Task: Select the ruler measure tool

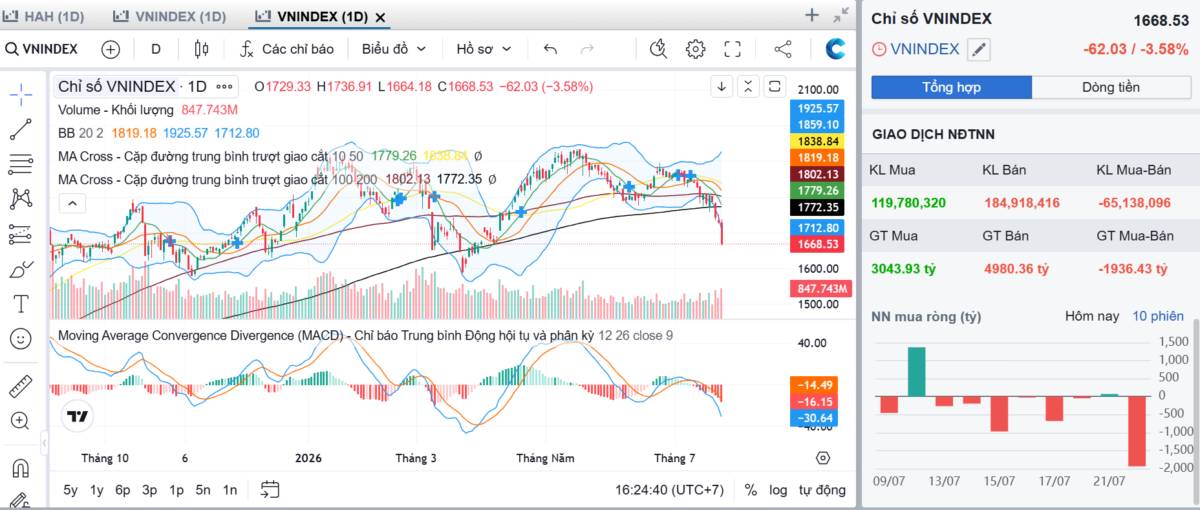Action: pos(21,386)
